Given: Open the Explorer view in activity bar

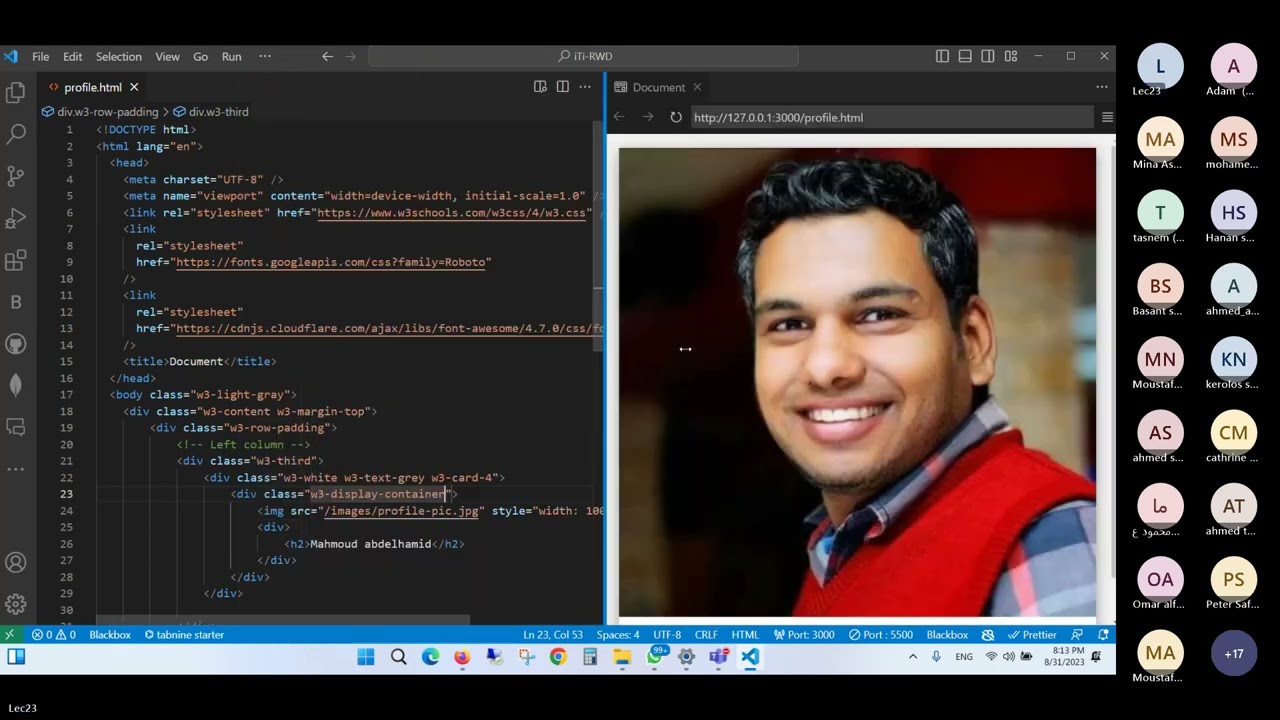Looking at the screenshot, I should (16, 93).
